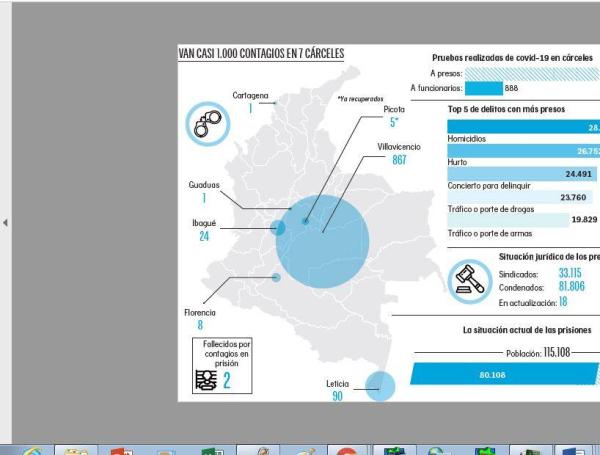Click the small blue circle at Ibagué
600x455 pixels.
pyautogui.click(x=278, y=228)
